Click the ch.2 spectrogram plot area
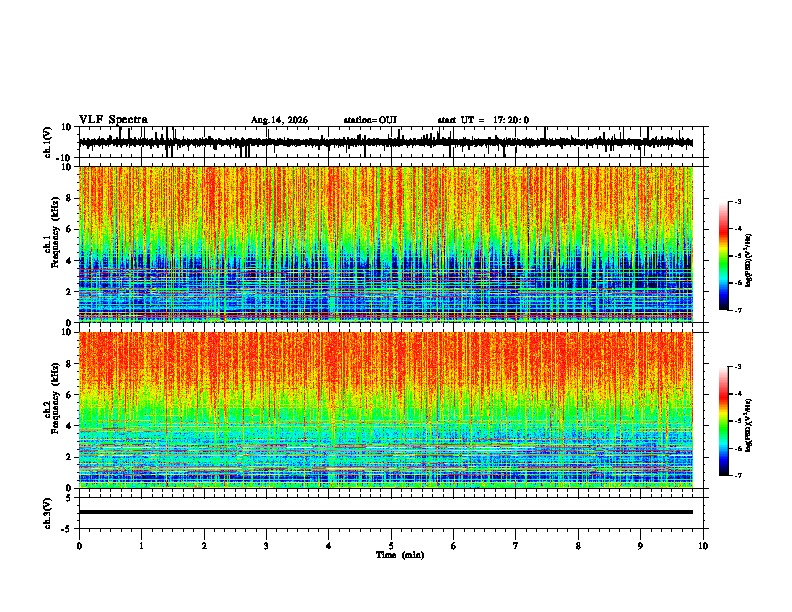 [x=385, y=410]
